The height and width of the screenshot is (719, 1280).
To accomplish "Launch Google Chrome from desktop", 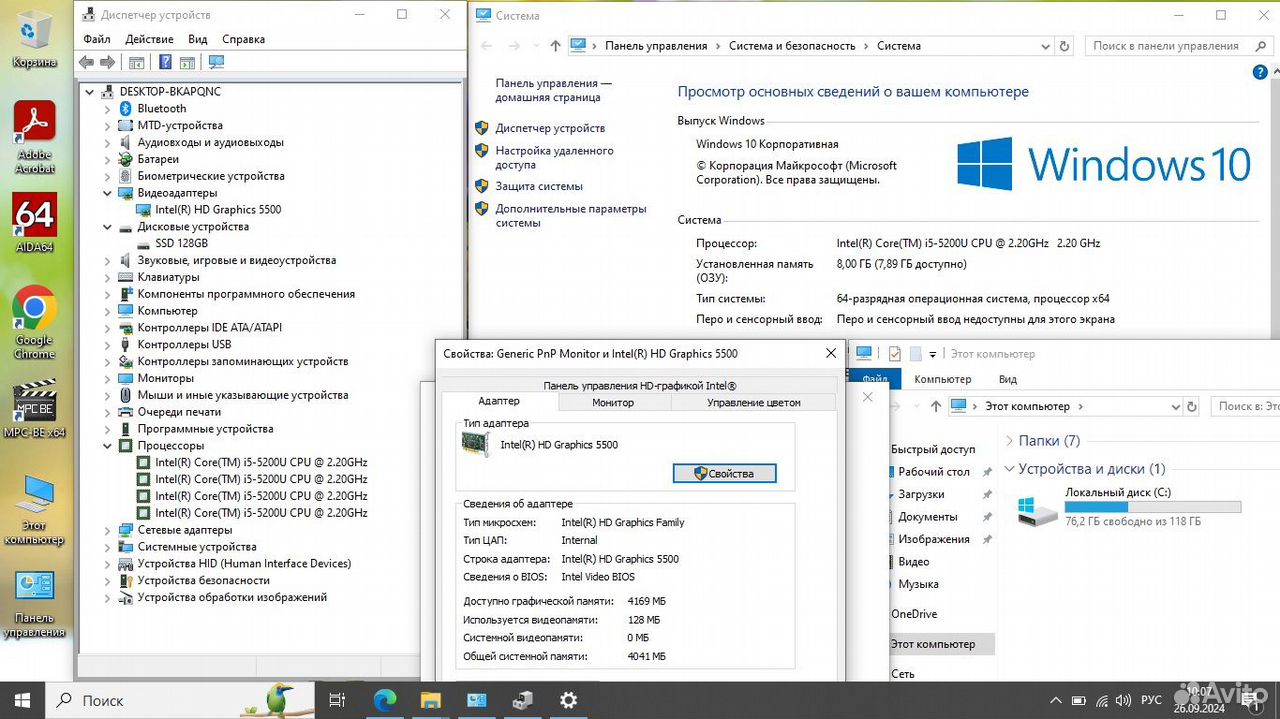I will (34, 323).
